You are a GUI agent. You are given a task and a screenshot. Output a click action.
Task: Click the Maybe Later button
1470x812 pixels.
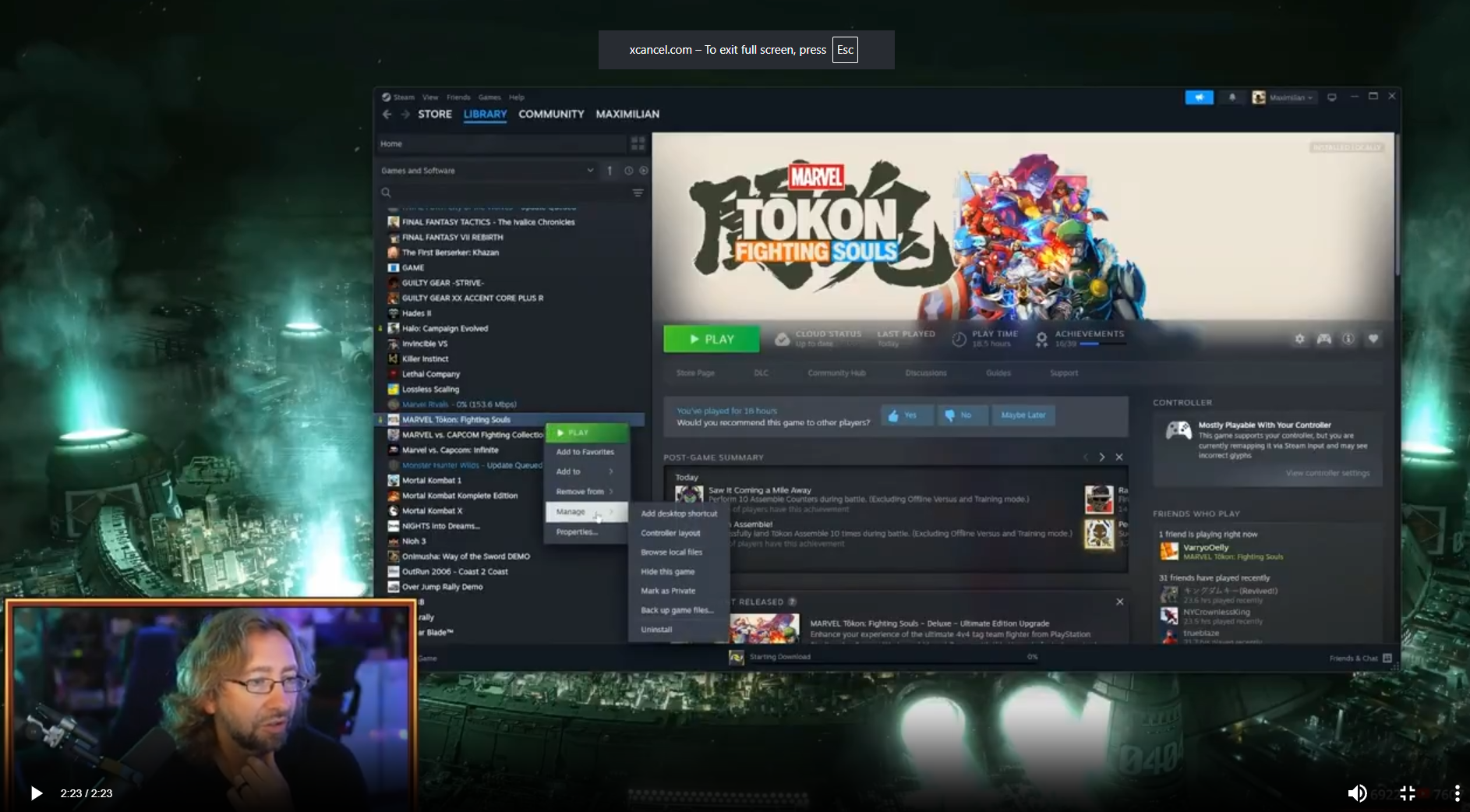point(1023,415)
